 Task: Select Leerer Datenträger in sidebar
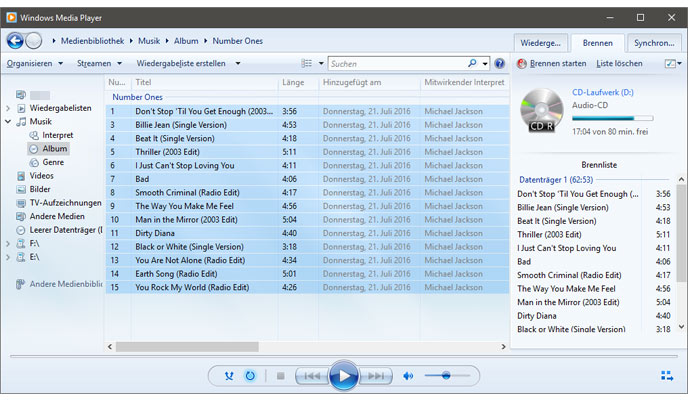pyautogui.click(x=65, y=230)
